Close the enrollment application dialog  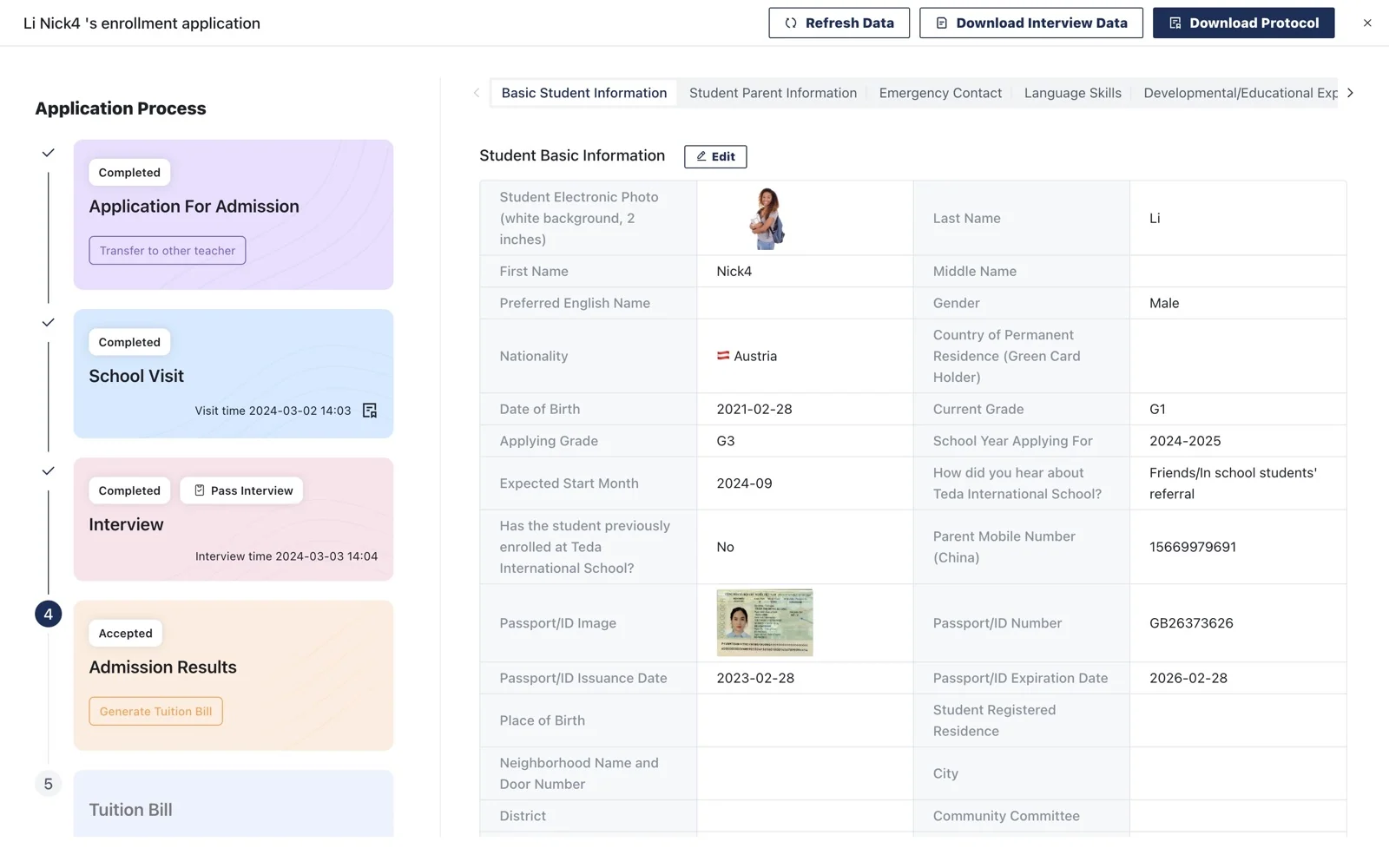(x=1367, y=23)
